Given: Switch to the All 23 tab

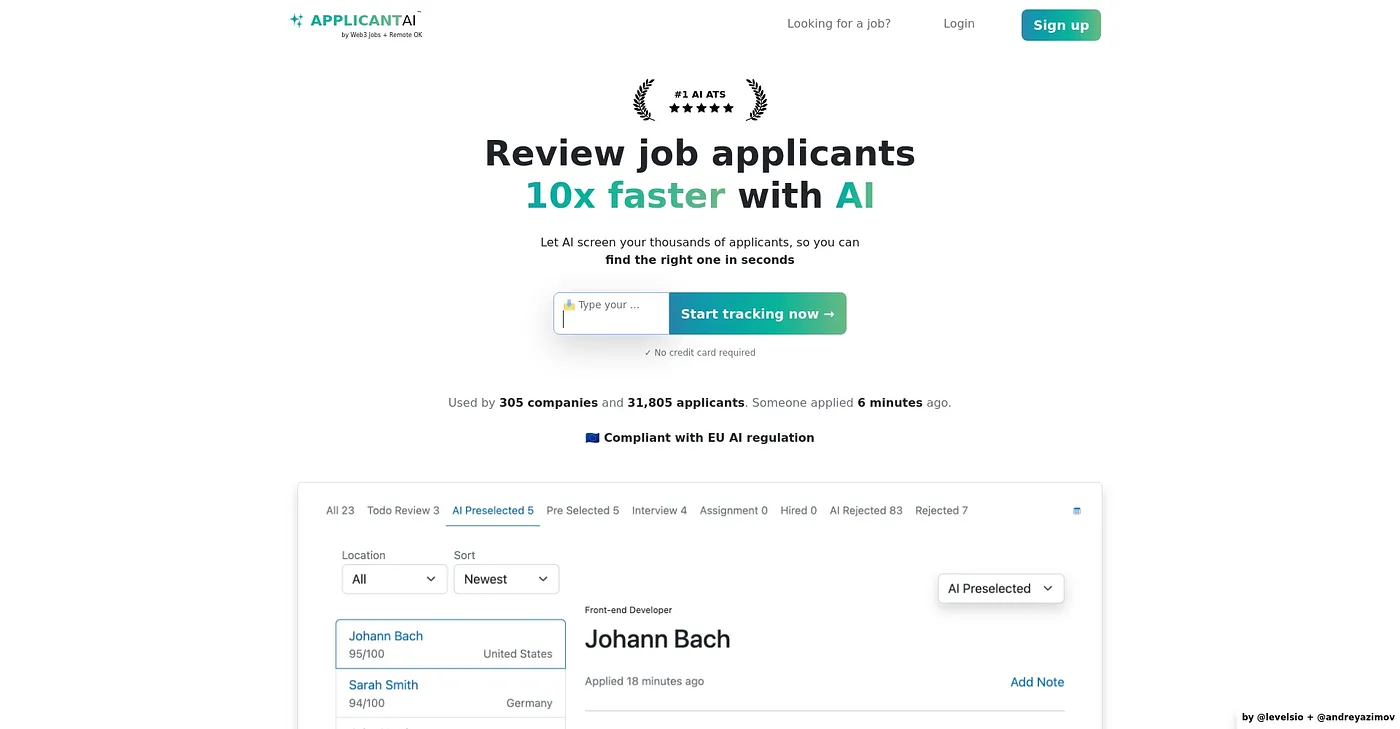Looking at the screenshot, I should pos(340,510).
